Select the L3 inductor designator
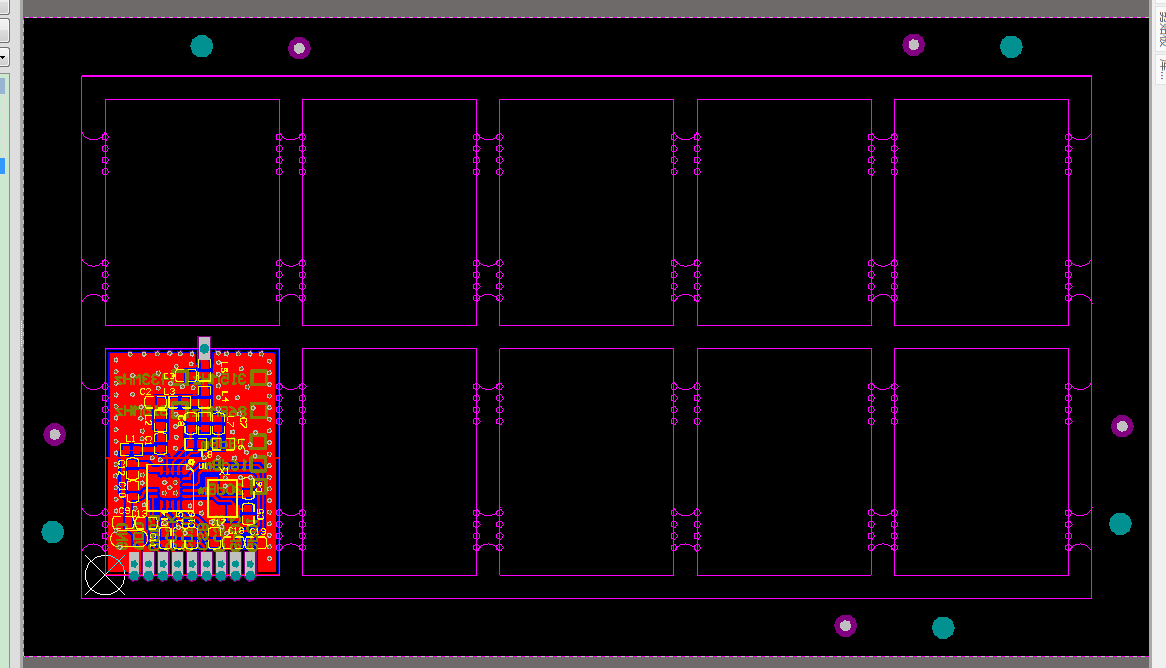1166x668 pixels. (170, 392)
